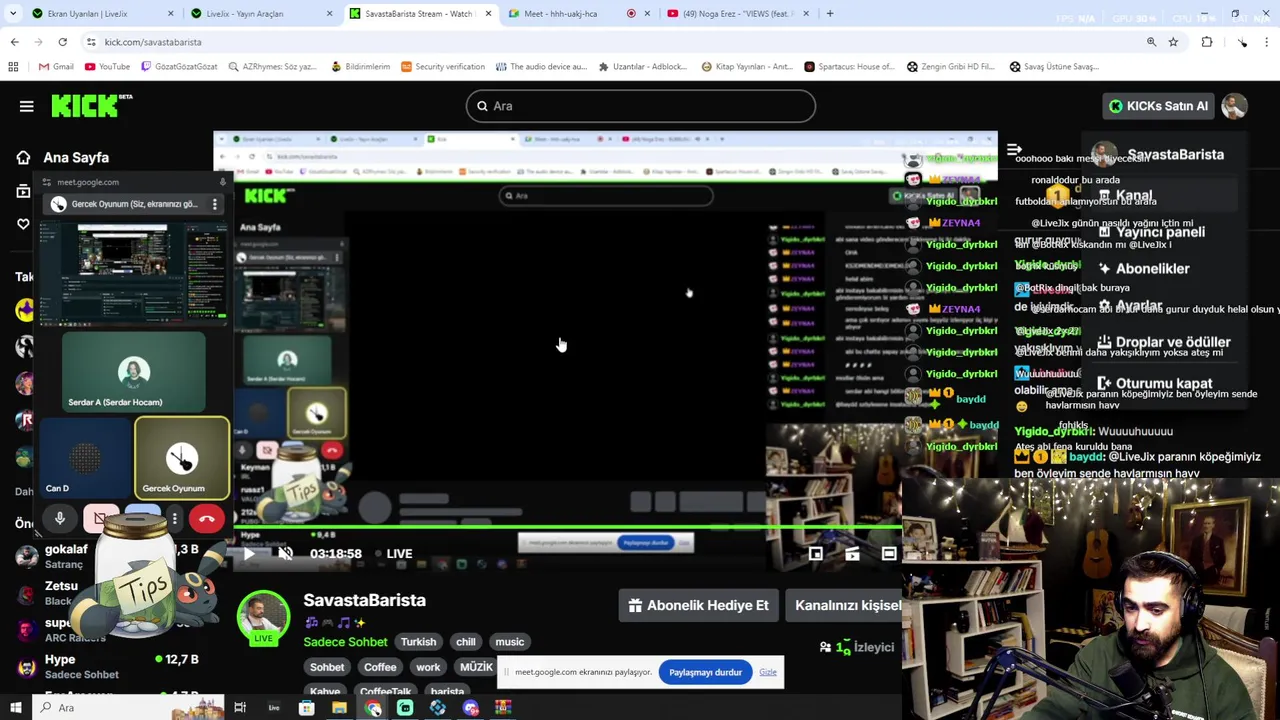Toggle the Meet camera-off button
Viewport: 1280px width, 720px height.
pos(100,518)
